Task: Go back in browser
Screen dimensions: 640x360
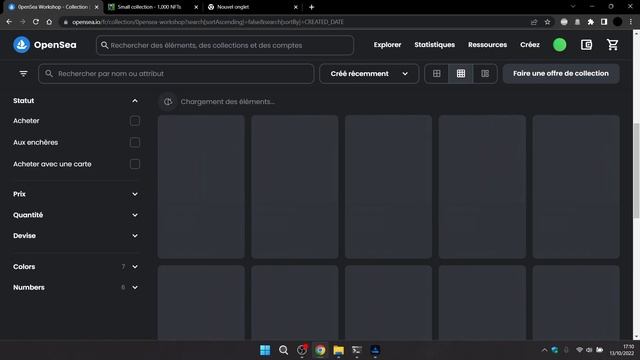Action: coord(9,22)
